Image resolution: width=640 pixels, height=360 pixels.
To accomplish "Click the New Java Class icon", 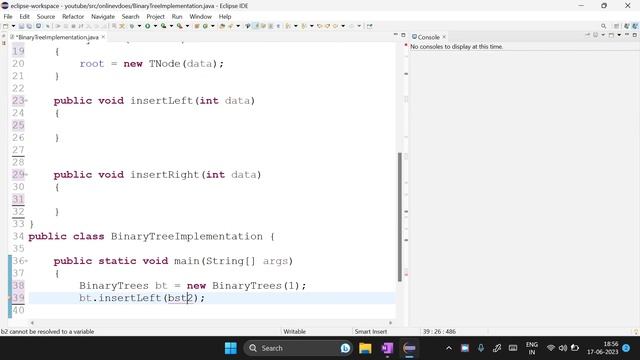I will (x=205, y=26).
